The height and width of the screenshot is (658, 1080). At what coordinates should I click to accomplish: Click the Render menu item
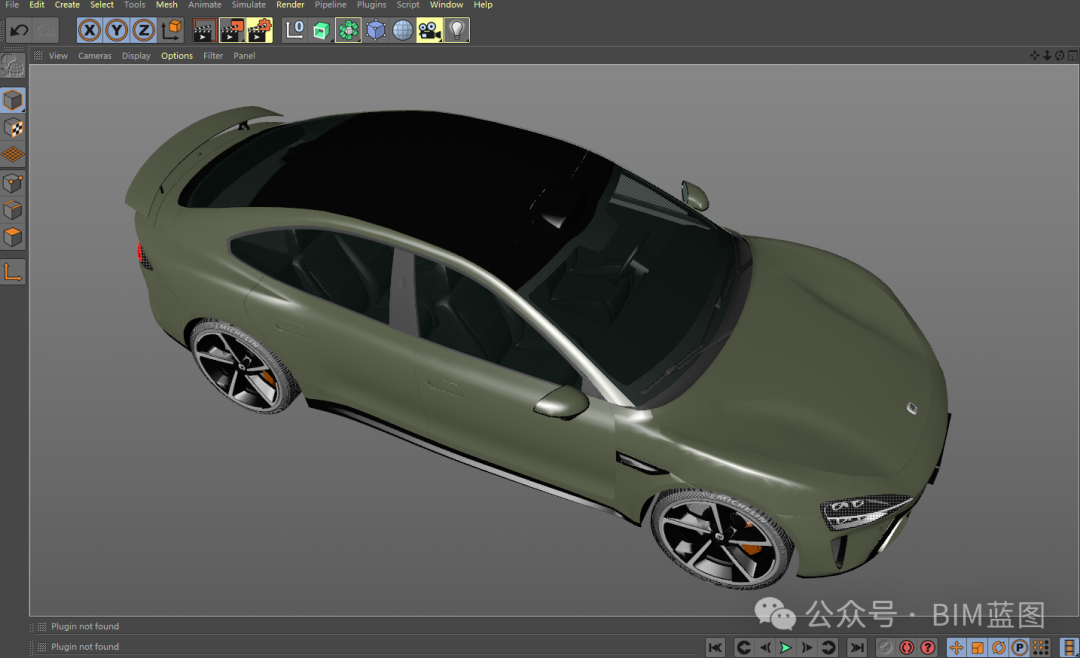290,5
